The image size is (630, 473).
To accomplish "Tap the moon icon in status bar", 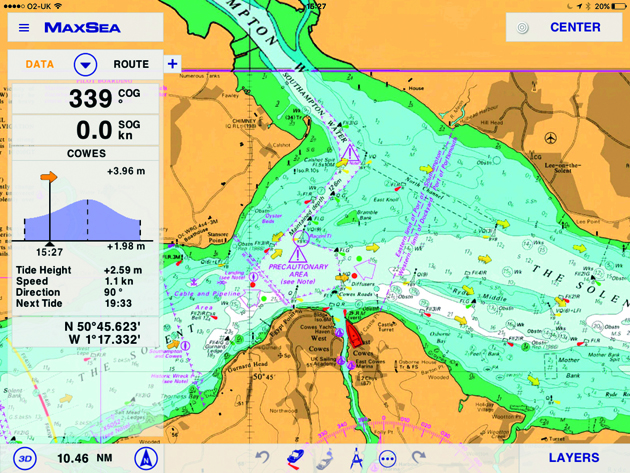I will tap(570, 6).
